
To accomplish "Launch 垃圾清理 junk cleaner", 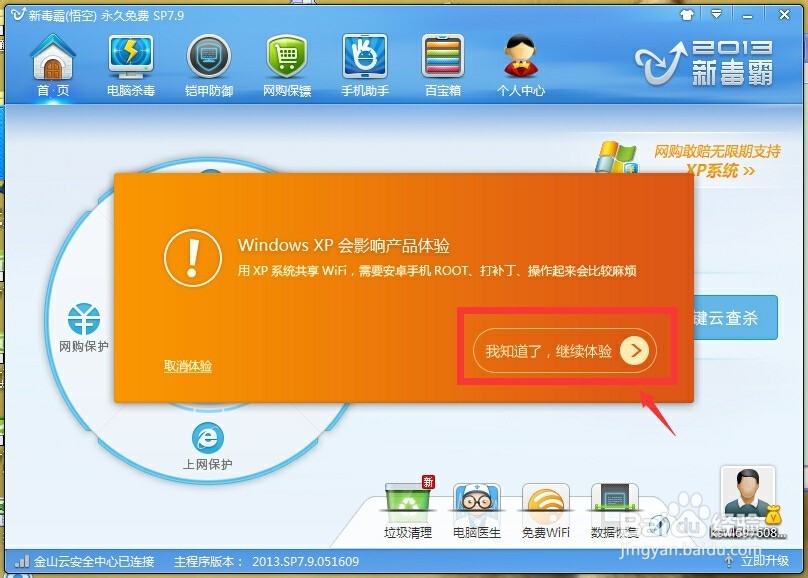I will [x=409, y=505].
